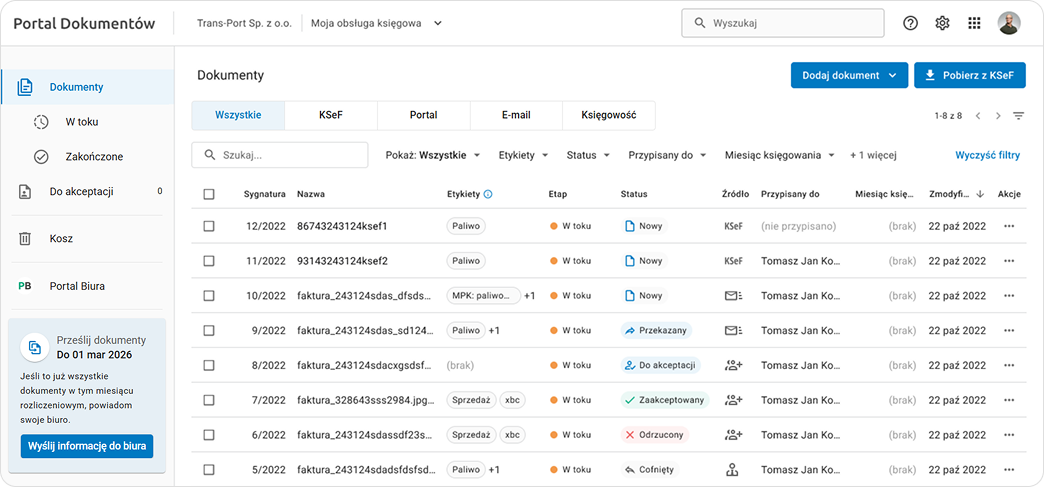Expand the Status filter dropdown
The image size is (1044, 487).
coord(588,155)
